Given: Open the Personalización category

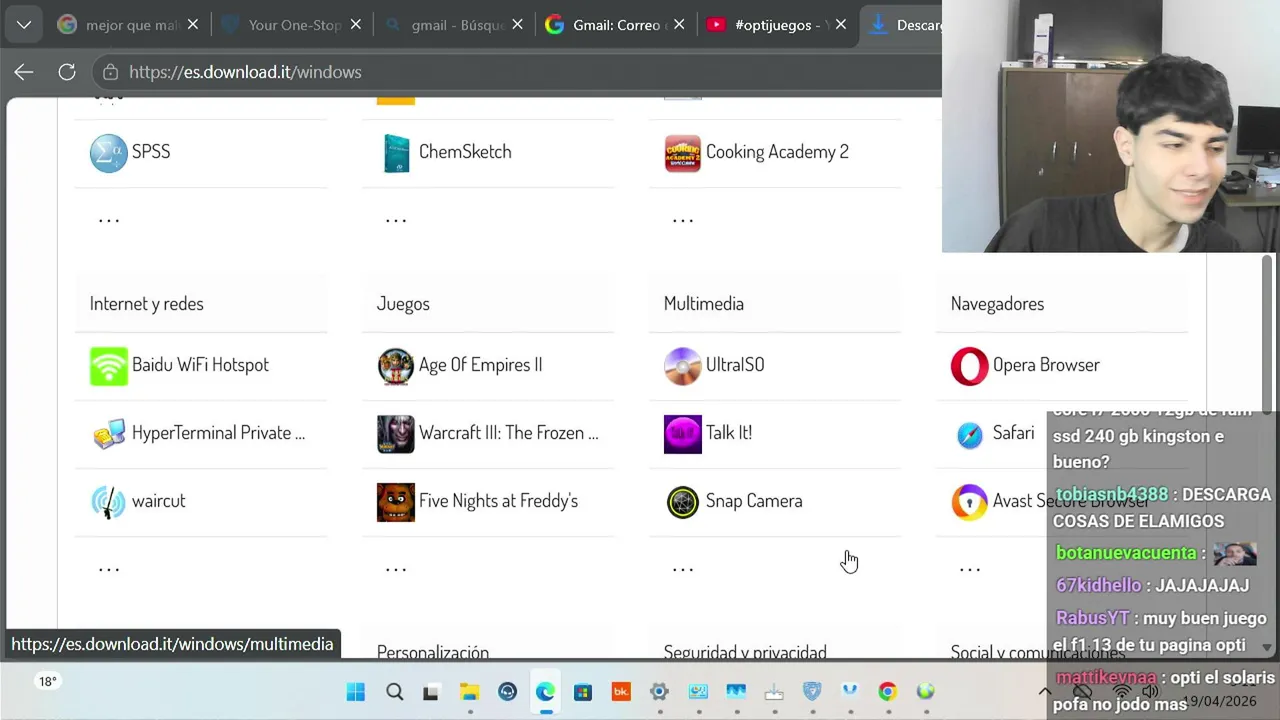Looking at the screenshot, I should point(433,652).
